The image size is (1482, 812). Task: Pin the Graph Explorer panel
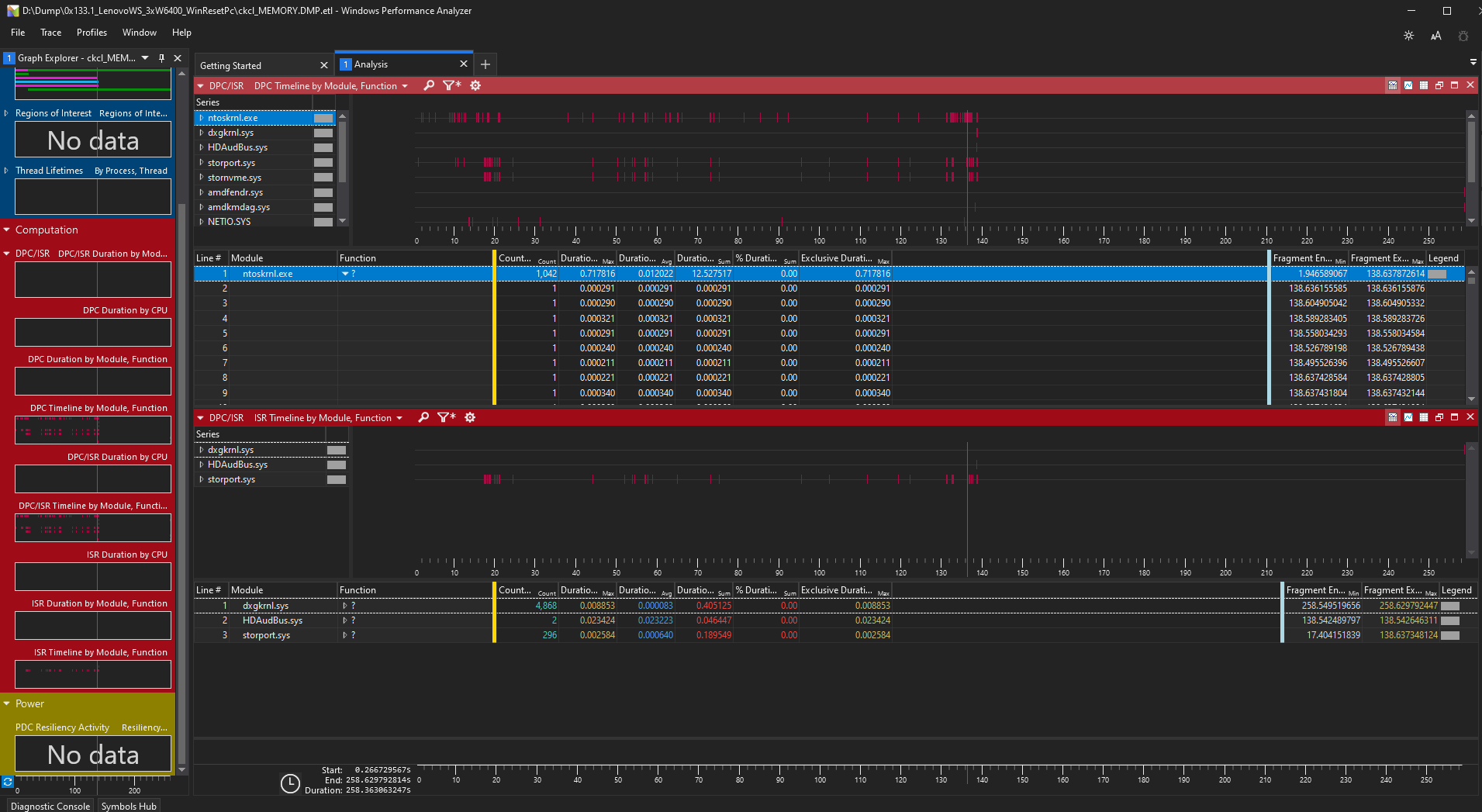coord(161,58)
